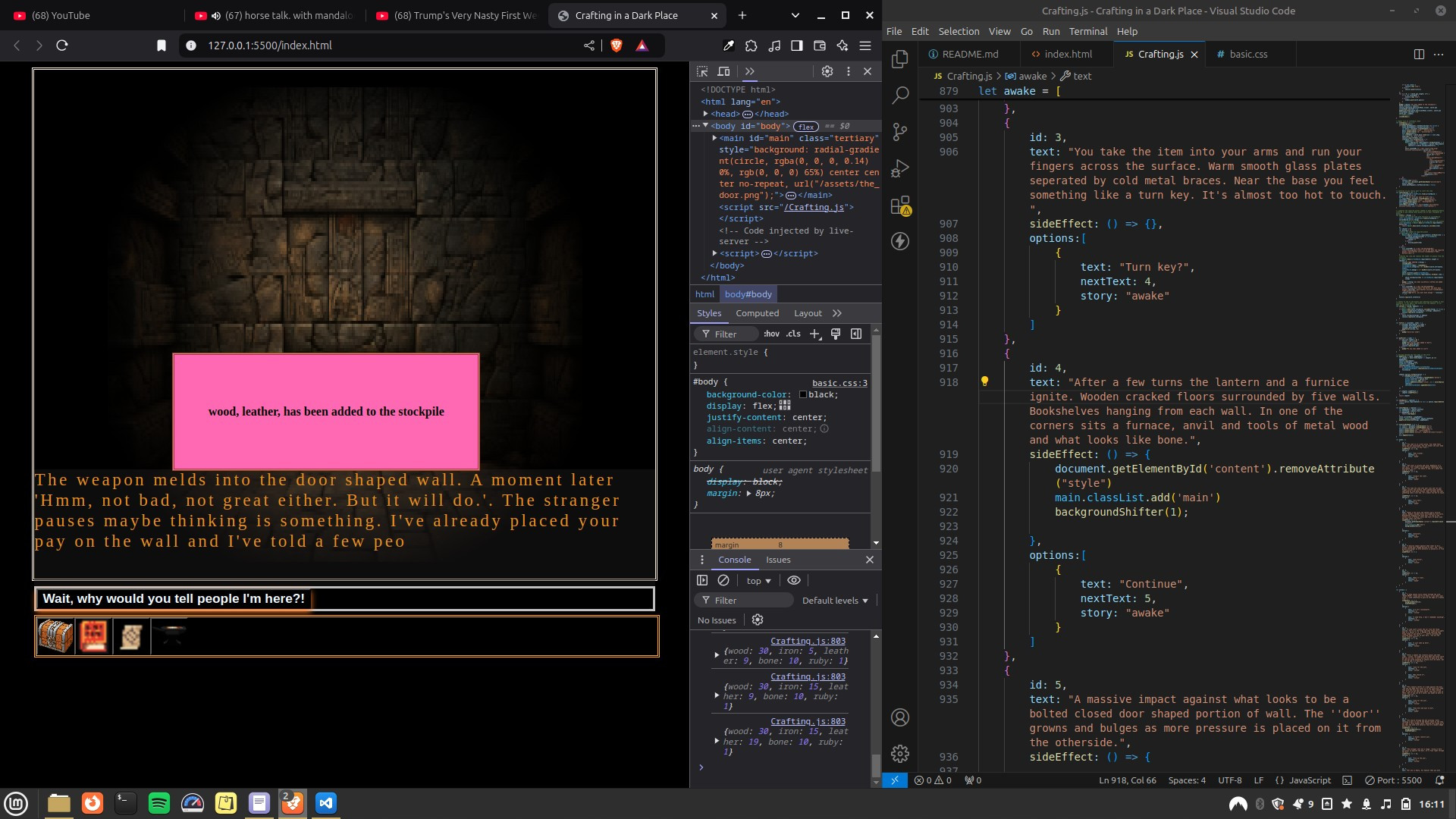Click Brave Rewards triangle icon
Image resolution: width=1456 pixels, height=819 pixels.
click(642, 45)
